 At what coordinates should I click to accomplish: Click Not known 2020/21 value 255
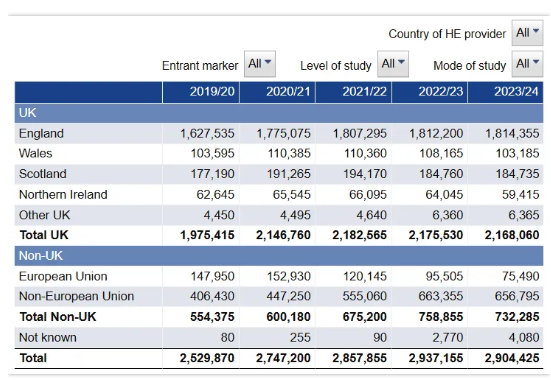300,337
